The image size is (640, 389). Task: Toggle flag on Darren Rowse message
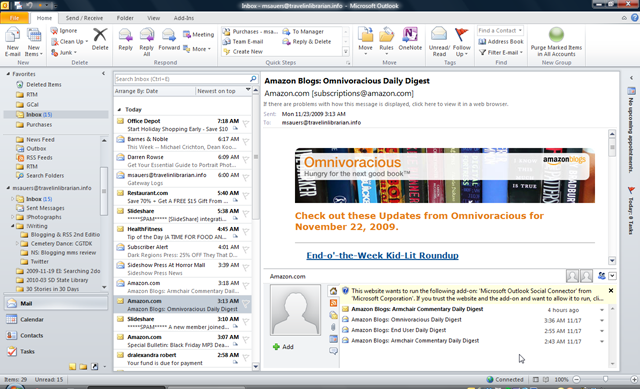246,160
